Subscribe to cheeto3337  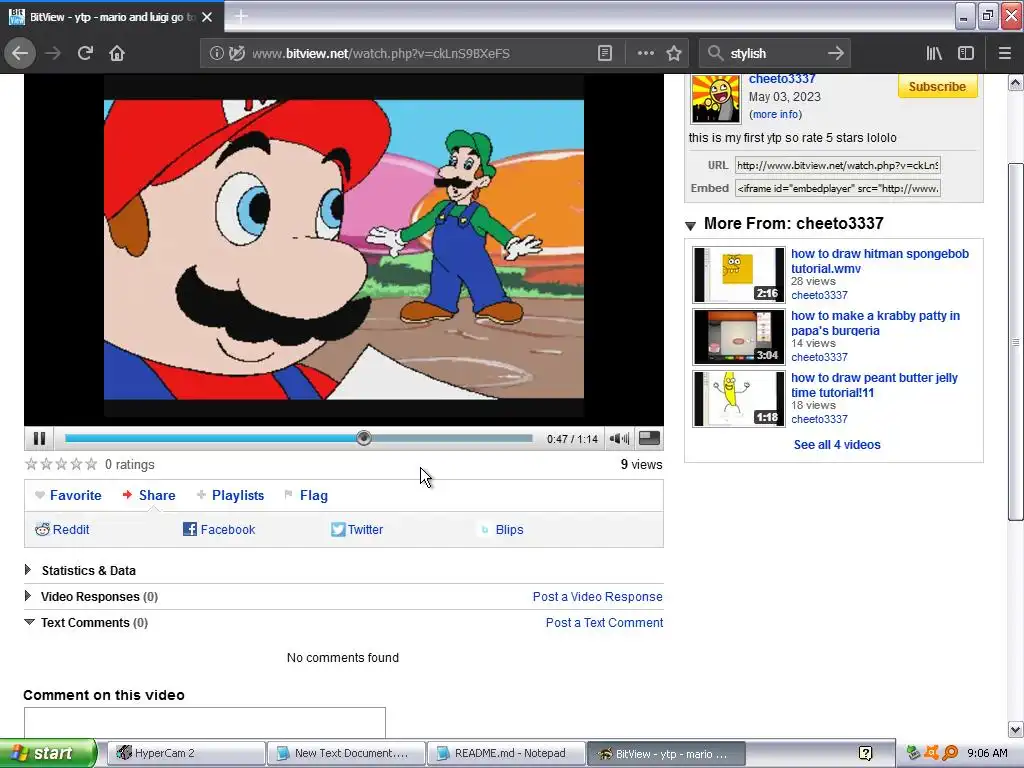click(937, 86)
